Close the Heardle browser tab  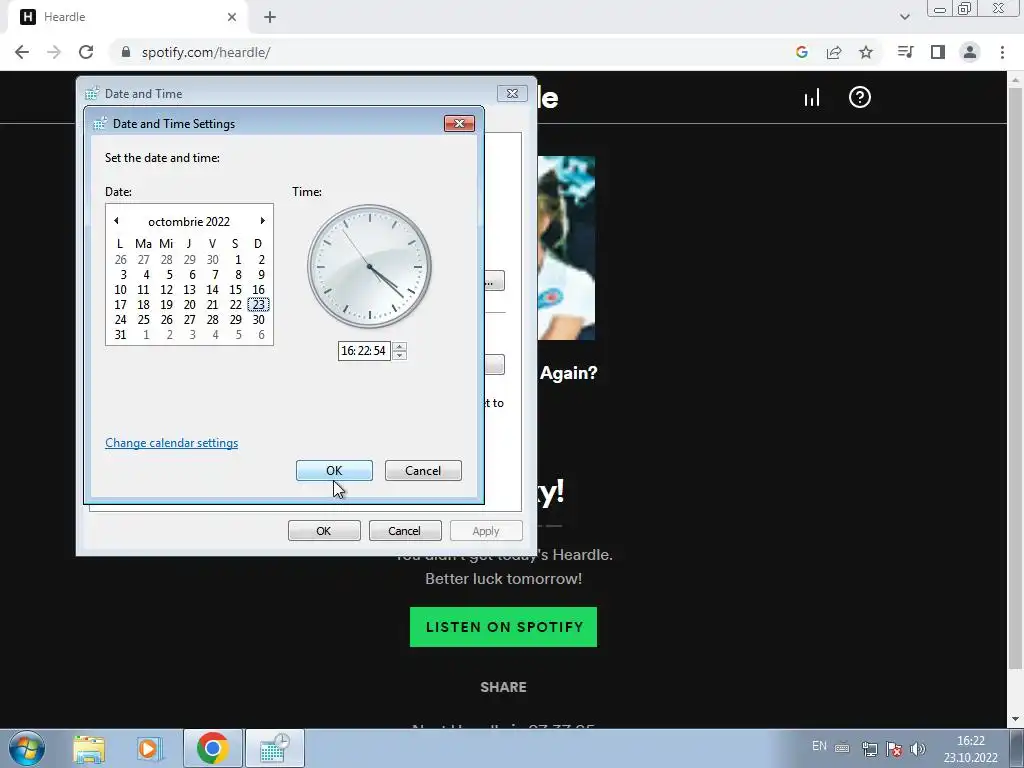tap(232, 17)
